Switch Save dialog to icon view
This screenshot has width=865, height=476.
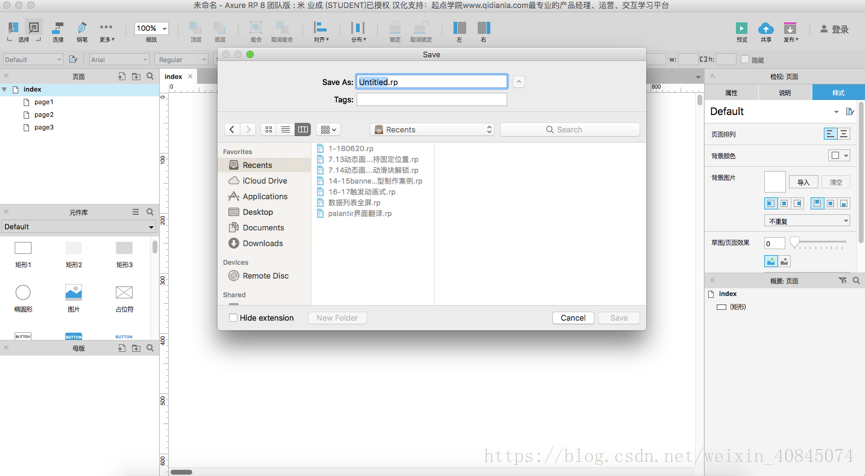(x=269, y=130)
